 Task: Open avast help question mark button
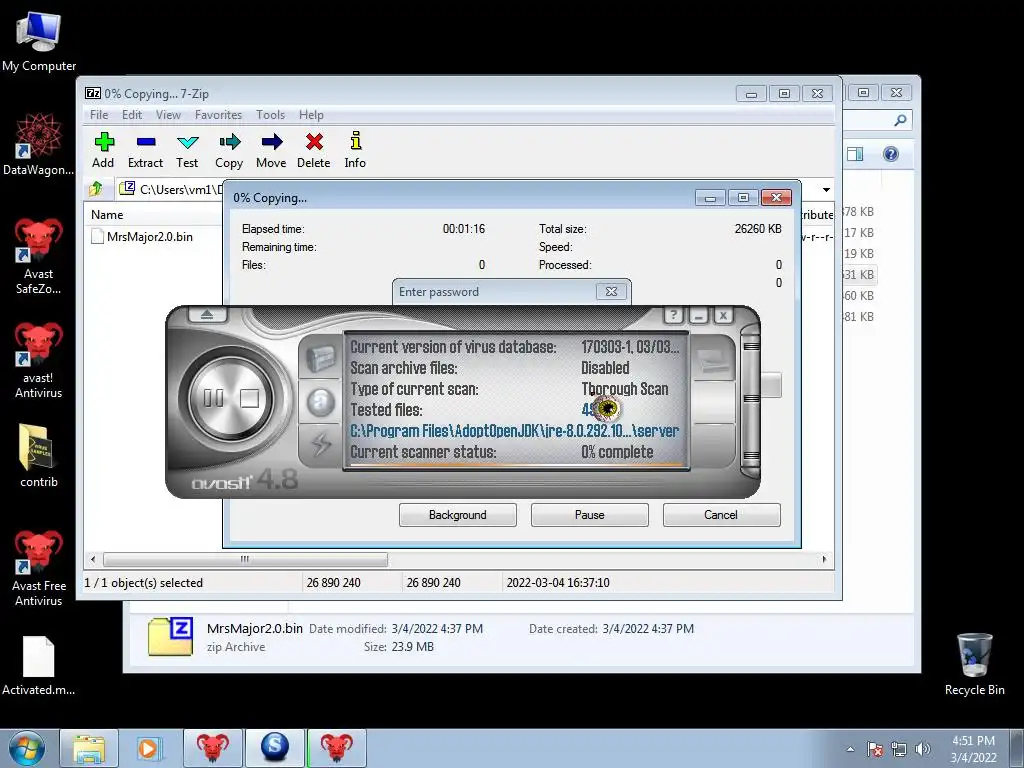673,315
